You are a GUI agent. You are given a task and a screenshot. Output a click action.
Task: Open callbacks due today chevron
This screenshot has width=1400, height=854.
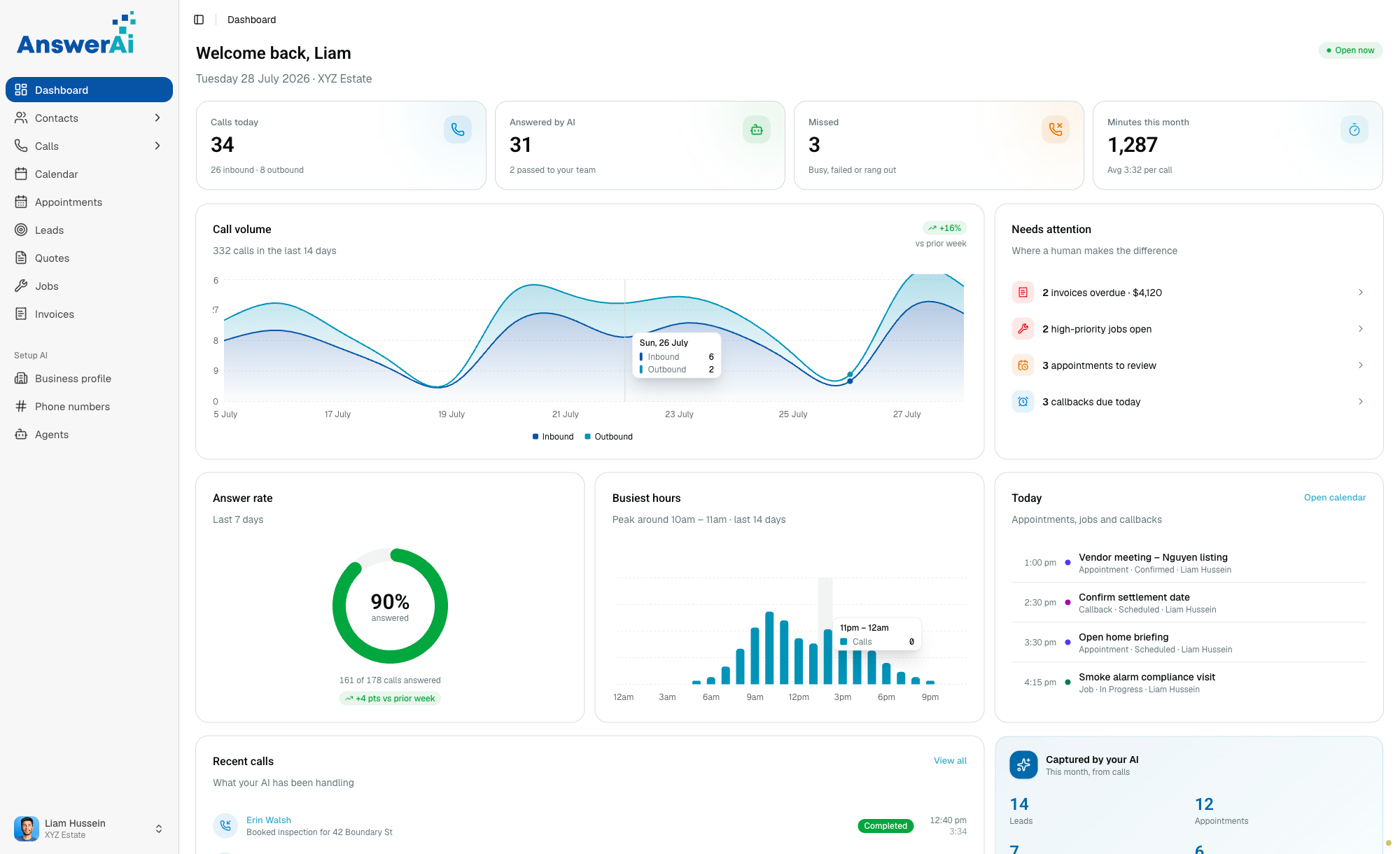pyautogui.click(x=1360, y=402)
